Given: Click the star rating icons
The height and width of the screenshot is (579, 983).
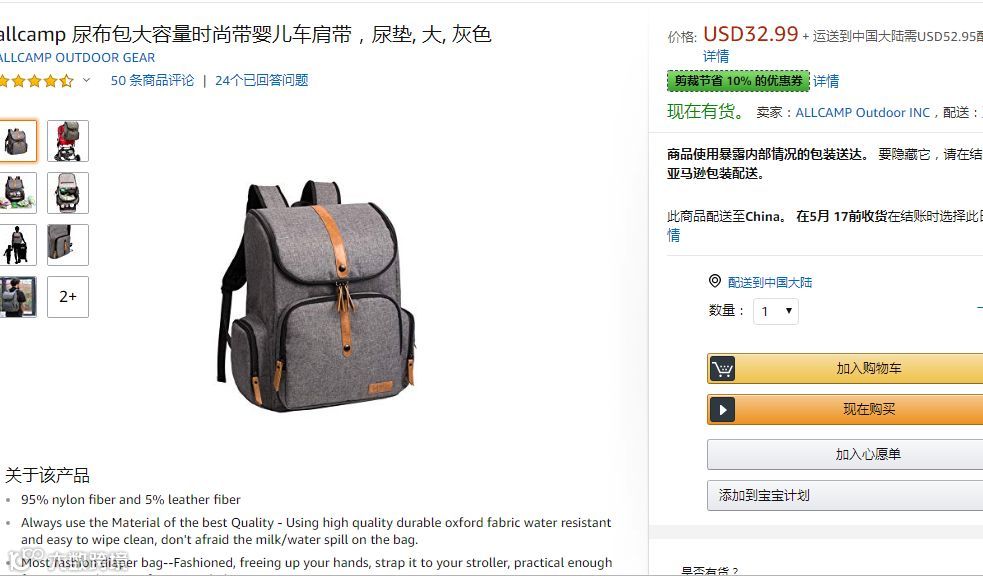Looking at the screenshot, I should click(37, 81).
